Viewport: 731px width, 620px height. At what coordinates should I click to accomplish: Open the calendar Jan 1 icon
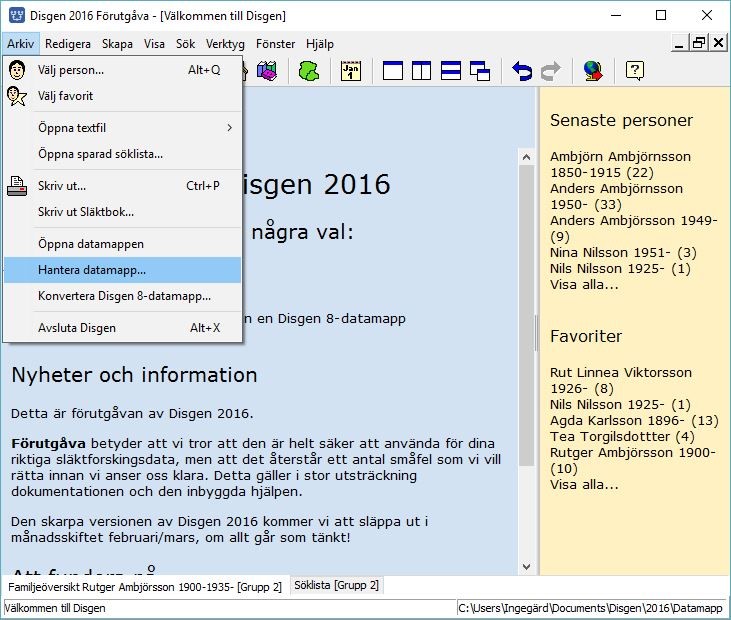(x=351, y=71)
